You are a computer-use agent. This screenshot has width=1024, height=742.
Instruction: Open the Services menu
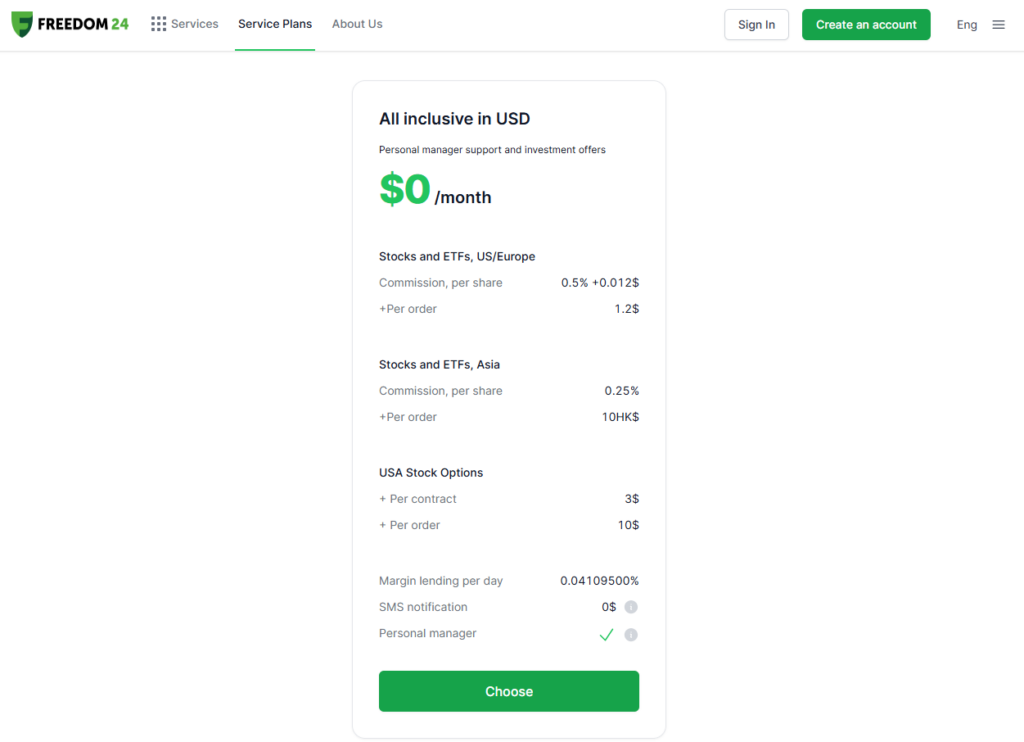(x=195, y=23)
